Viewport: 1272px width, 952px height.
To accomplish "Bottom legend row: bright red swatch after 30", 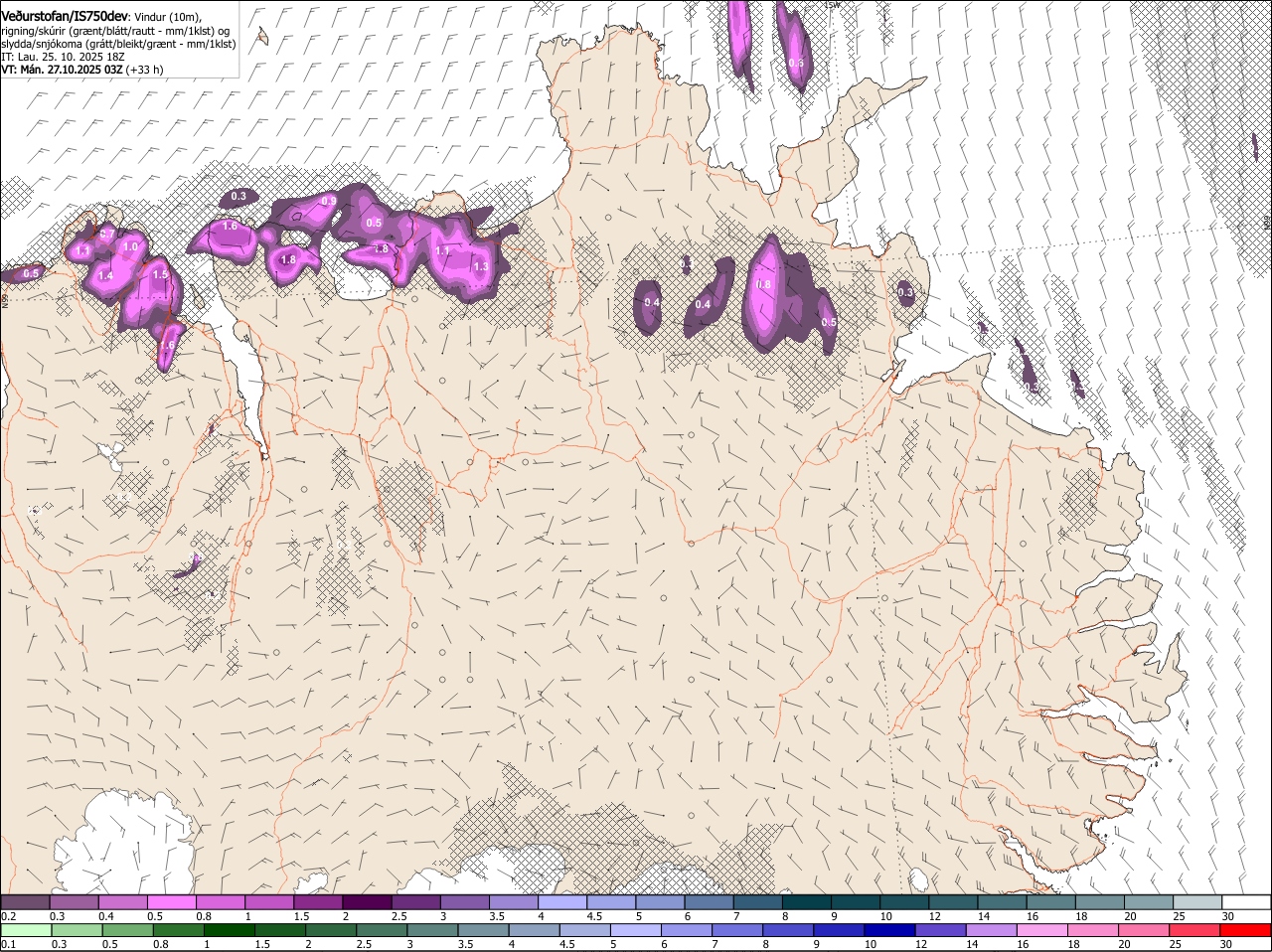I will (x=1247, y=930).
